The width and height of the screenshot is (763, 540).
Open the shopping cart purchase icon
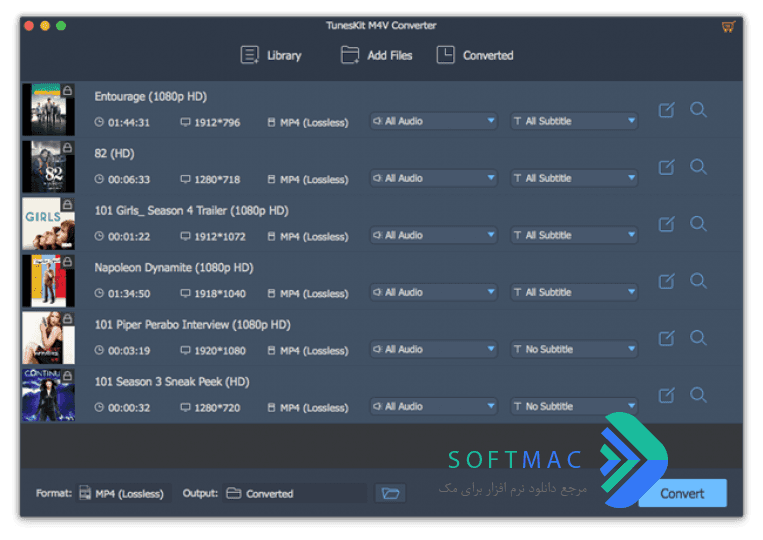[728, 27]
